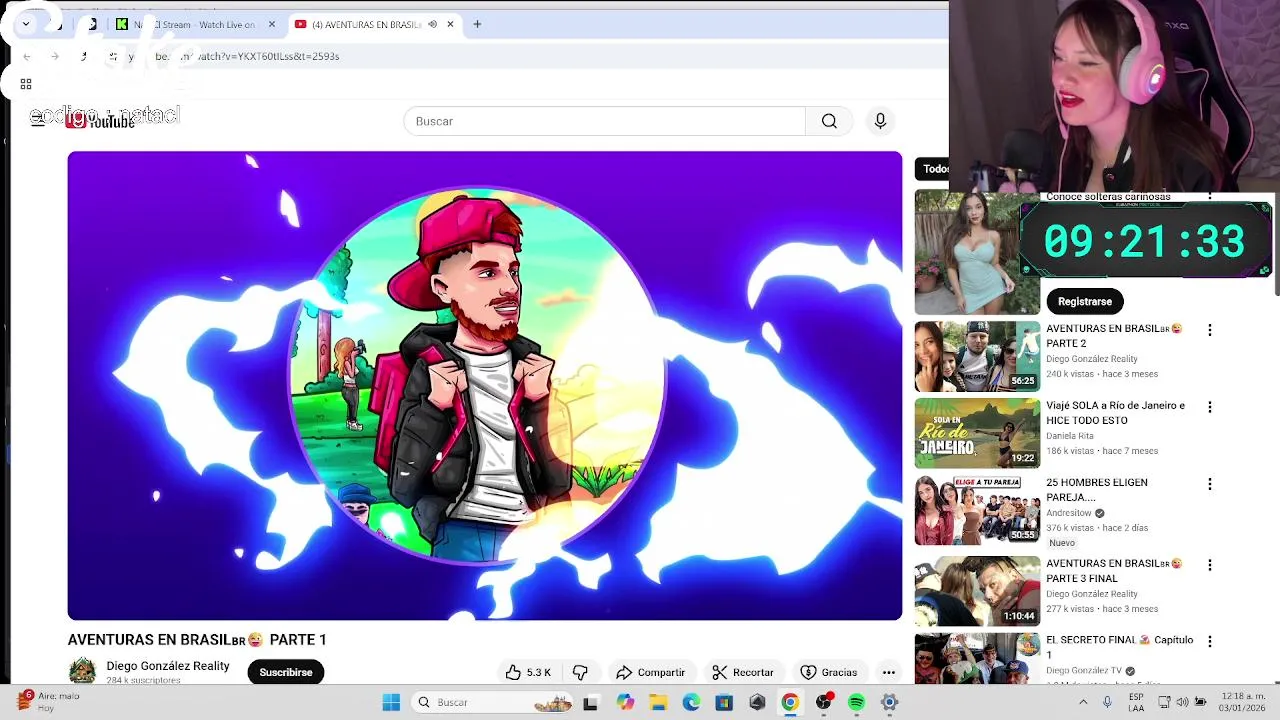Click the video player to pause playback
1280x720 pixels.
pyautogui.click(x=485, y=386)
